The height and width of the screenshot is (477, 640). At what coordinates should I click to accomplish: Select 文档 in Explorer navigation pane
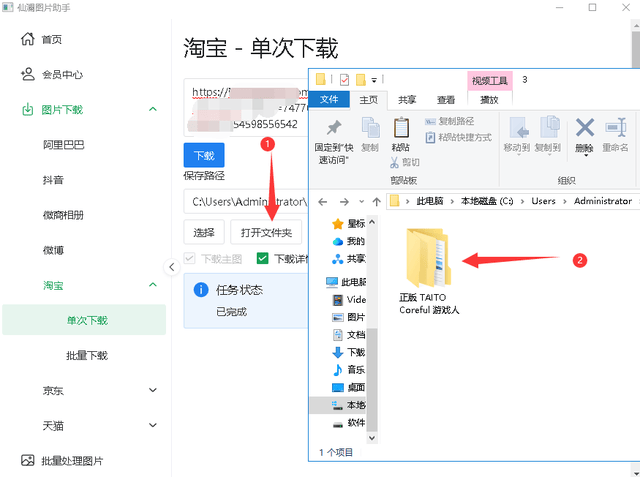349,335
